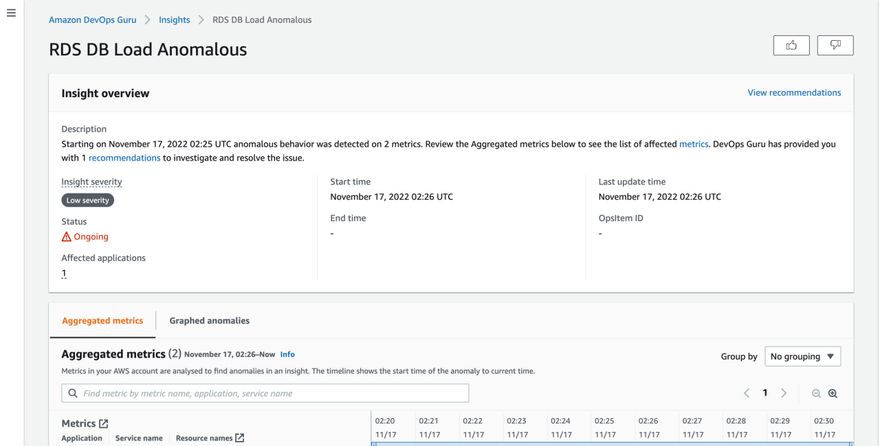Image resolution: width=880 pixels, height=446 pixels.
Task: Click View recommendations link
Action: pyautogui.click(x=794, y=93)
